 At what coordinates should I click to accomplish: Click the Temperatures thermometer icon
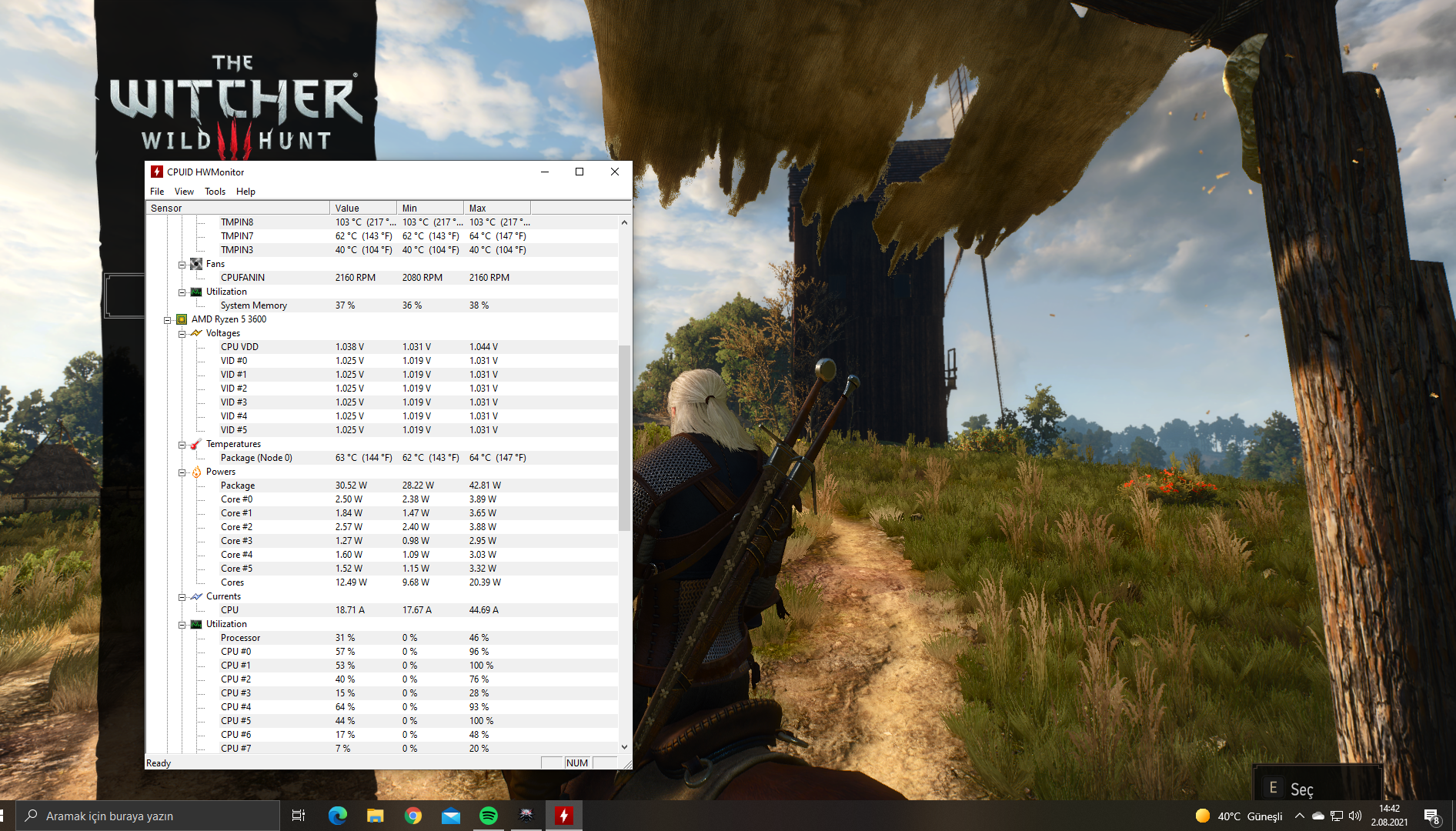[196, 444]
